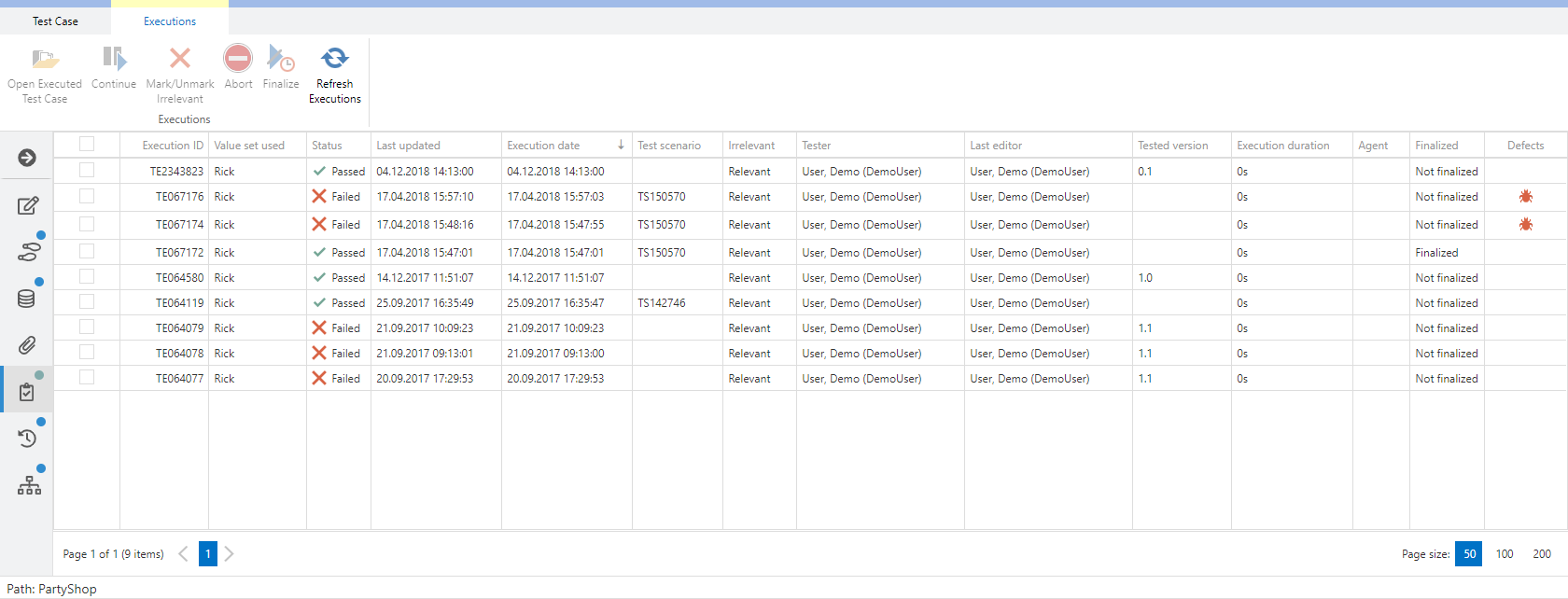Click defect bug icon for TE067176
This screenshot has width=1568, height=599.
click(x=1525, y=197)
